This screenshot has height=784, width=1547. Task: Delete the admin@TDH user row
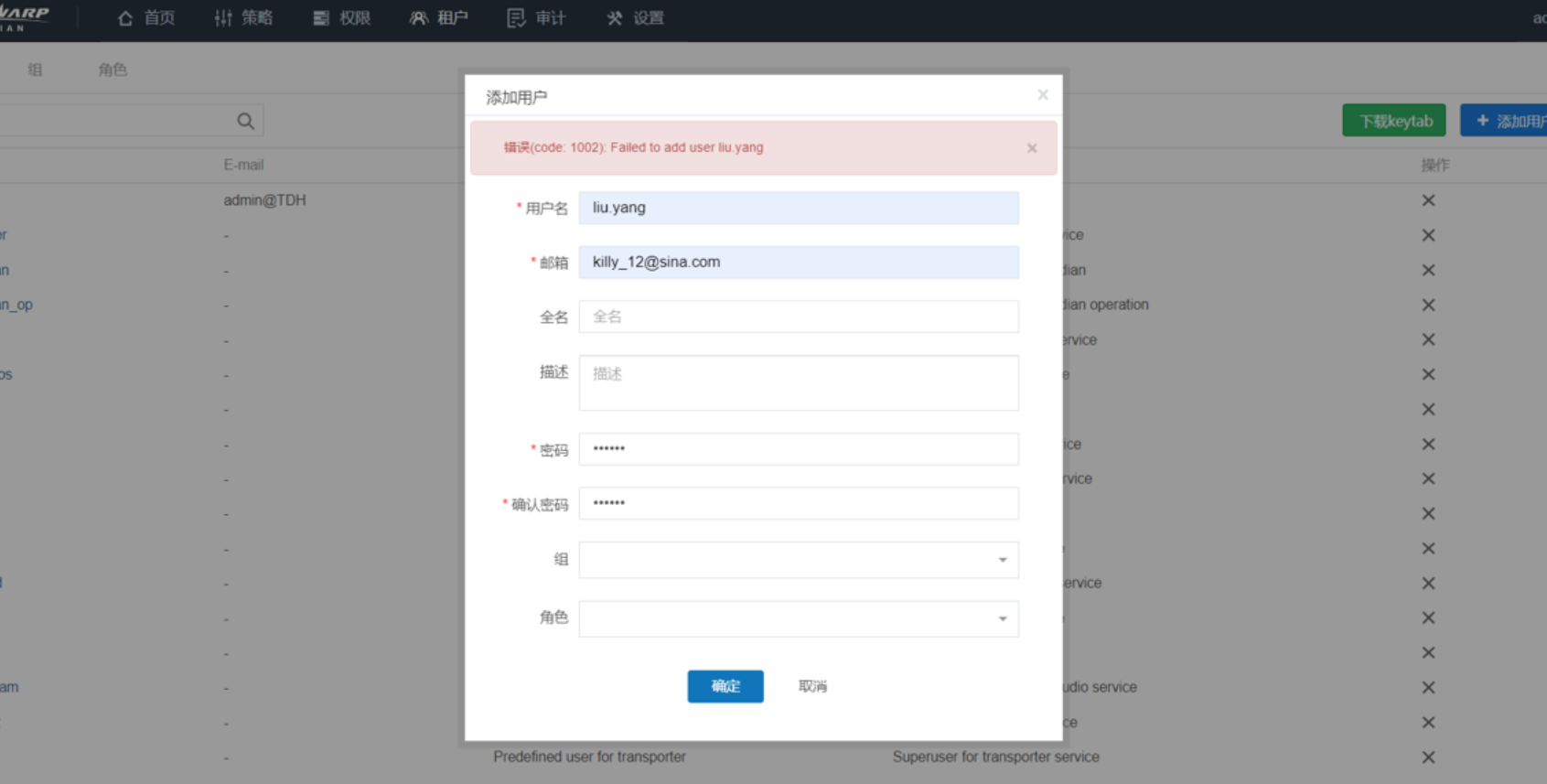tap(1428, 200)
